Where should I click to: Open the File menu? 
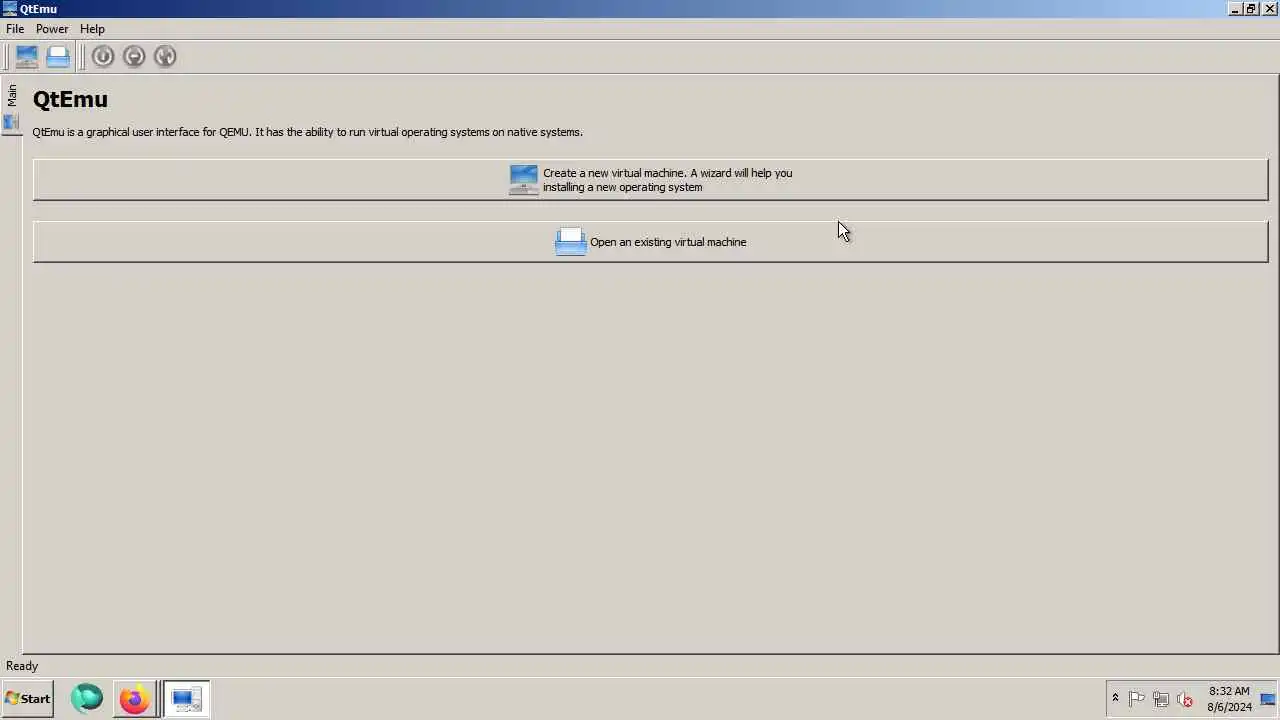(15, 29)
